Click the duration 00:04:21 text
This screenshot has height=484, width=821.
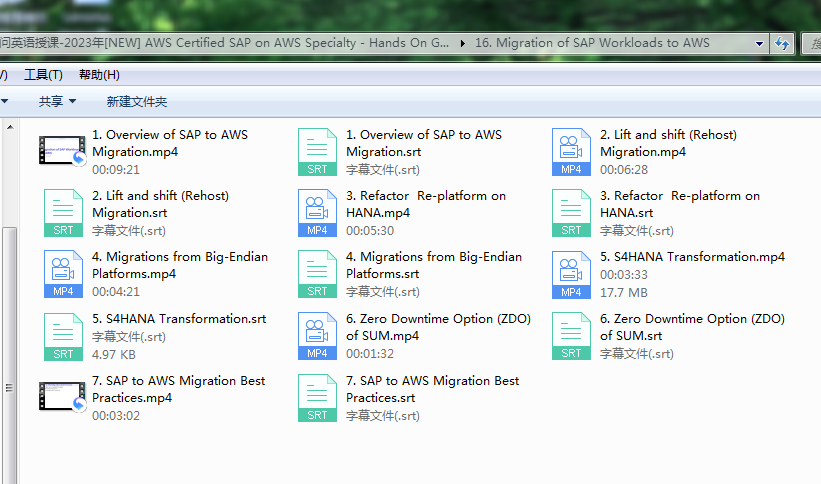point(116,292)
